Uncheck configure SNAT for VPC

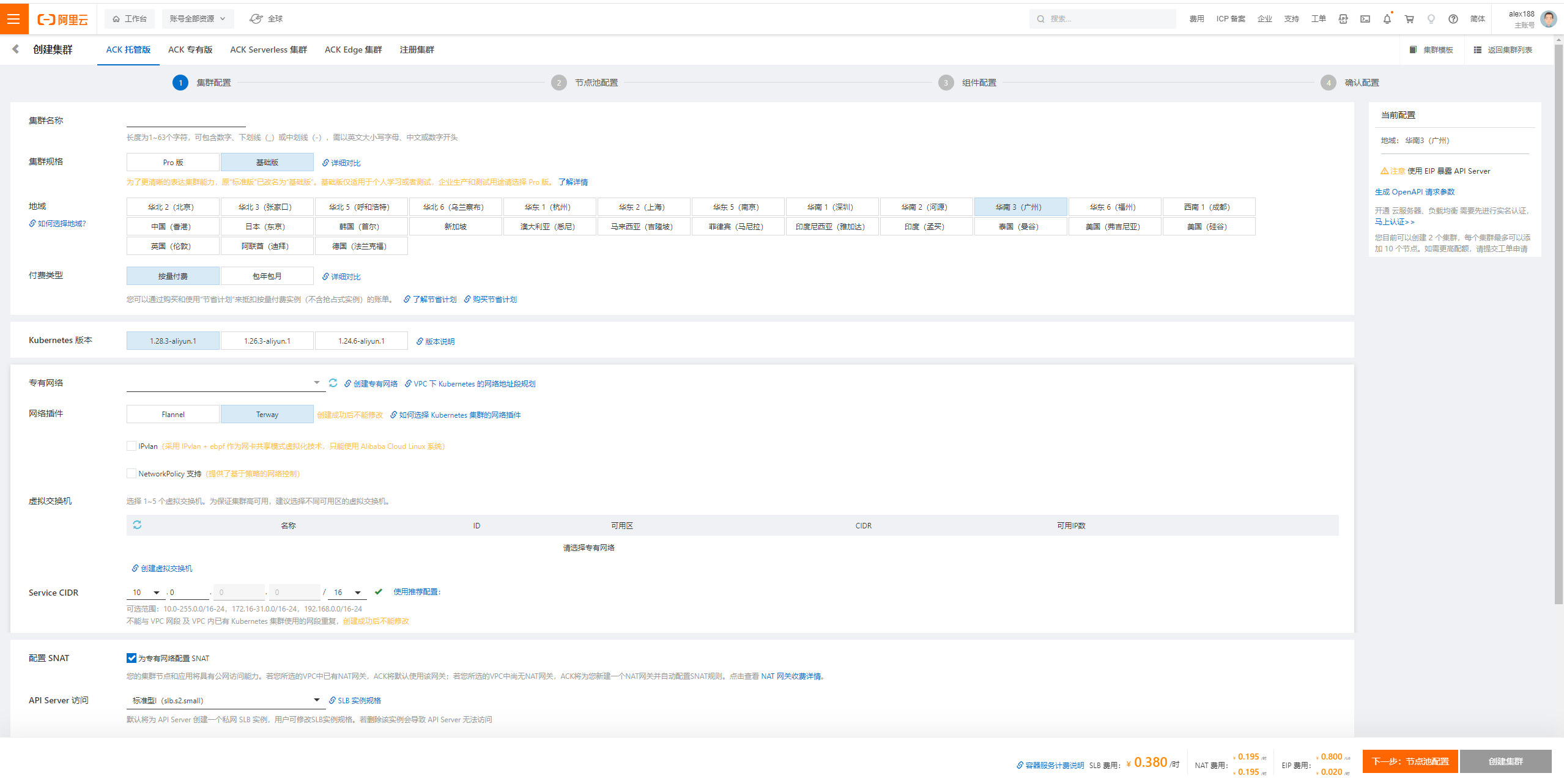pos(131,658)
